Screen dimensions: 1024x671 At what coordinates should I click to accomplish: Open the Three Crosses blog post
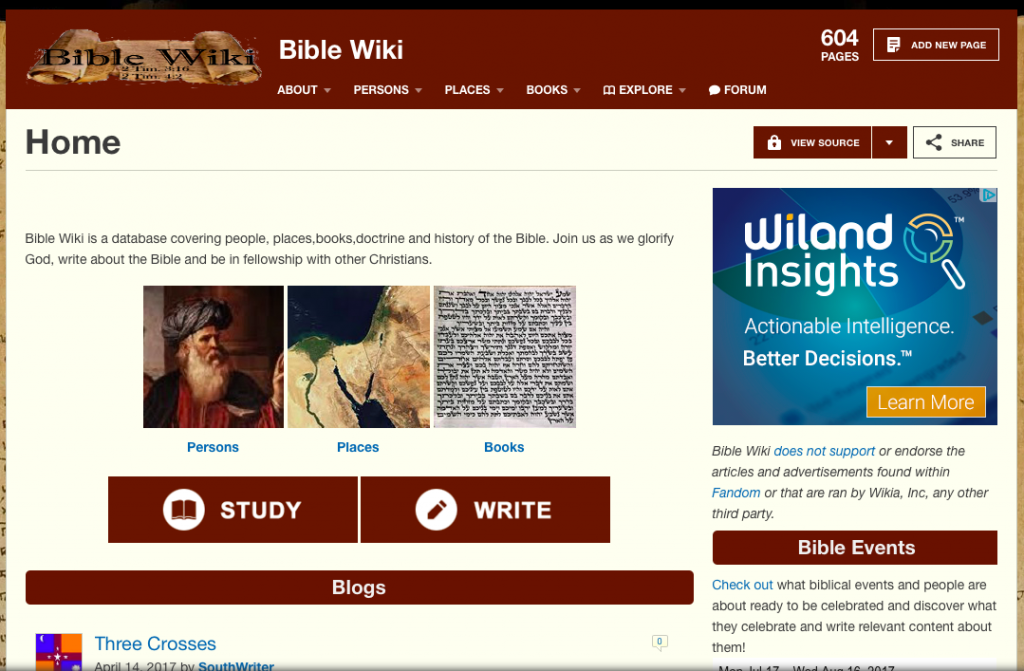[x=155, y=644]
